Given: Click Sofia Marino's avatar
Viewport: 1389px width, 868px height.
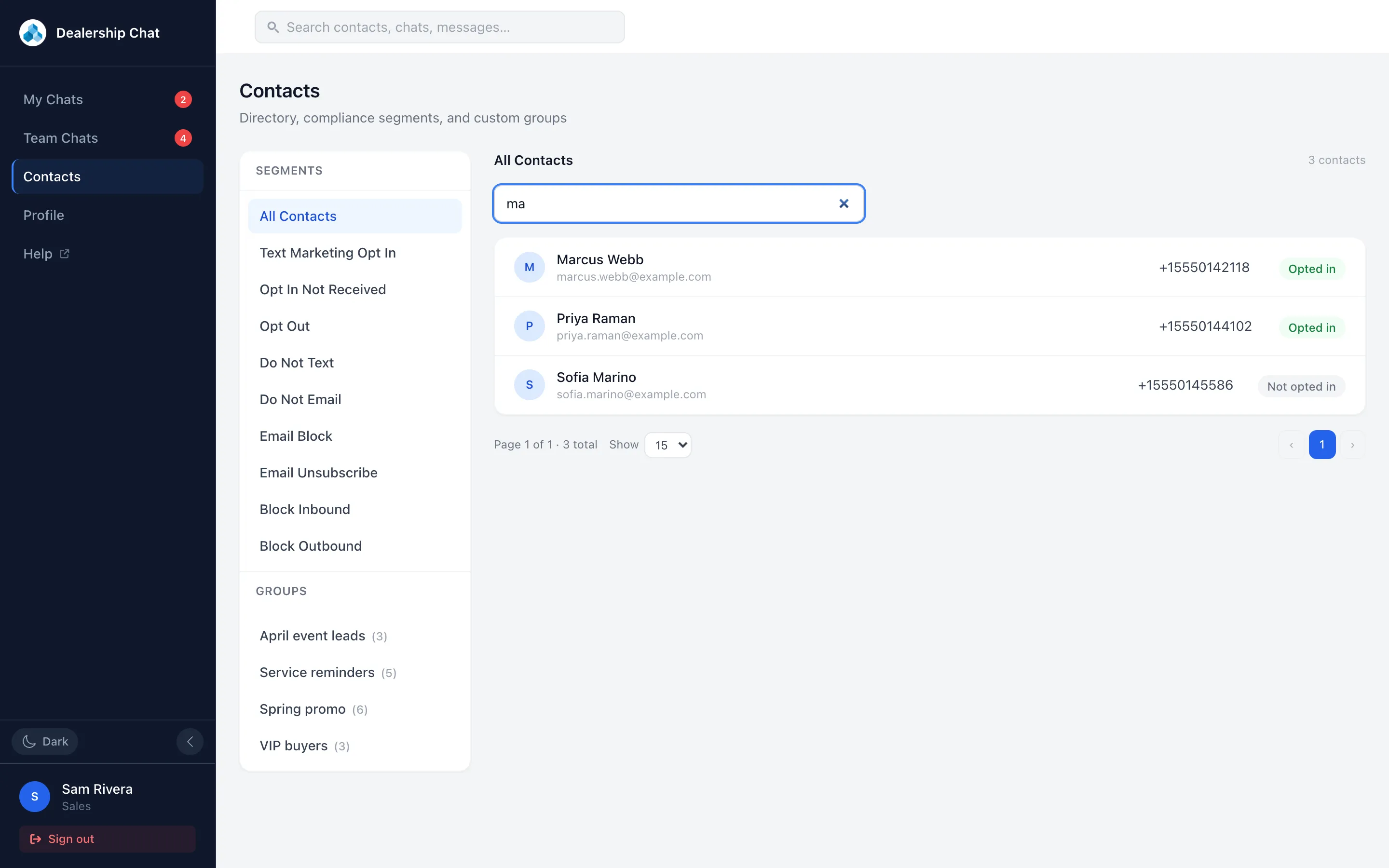Looking at the screenshot, I should coord(529,385).
